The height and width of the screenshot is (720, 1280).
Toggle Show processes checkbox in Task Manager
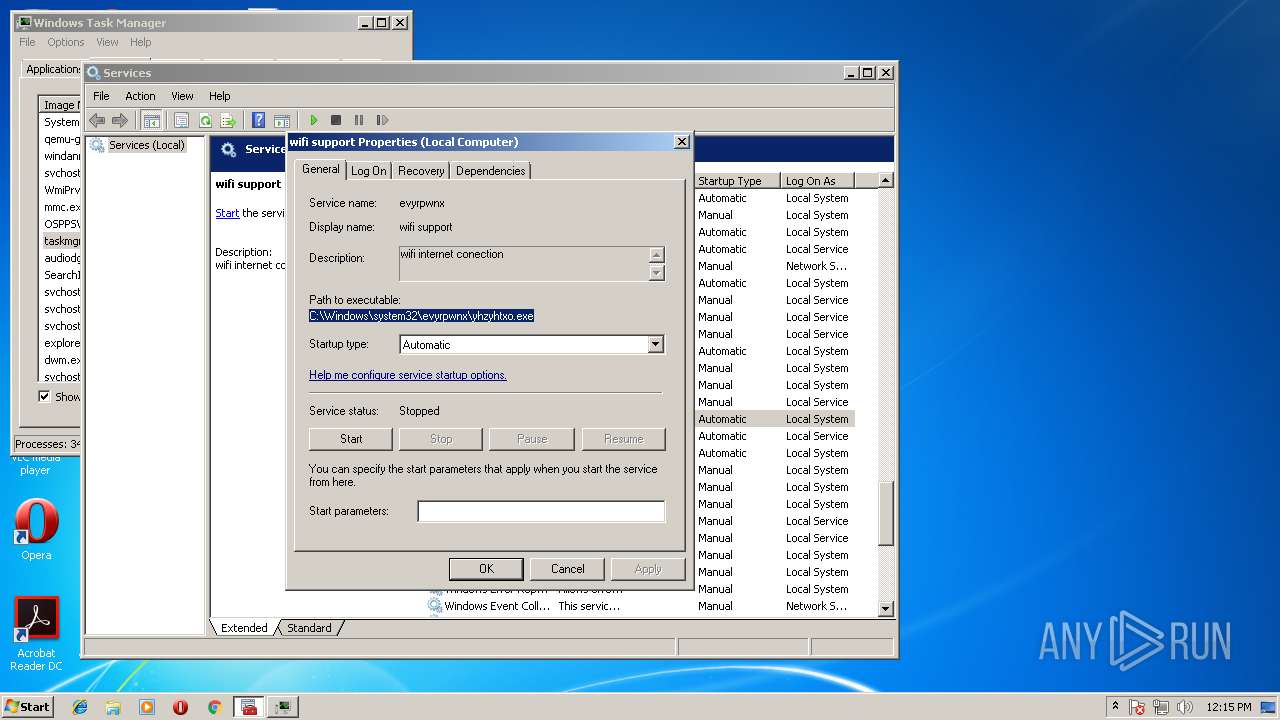[44, 396]
